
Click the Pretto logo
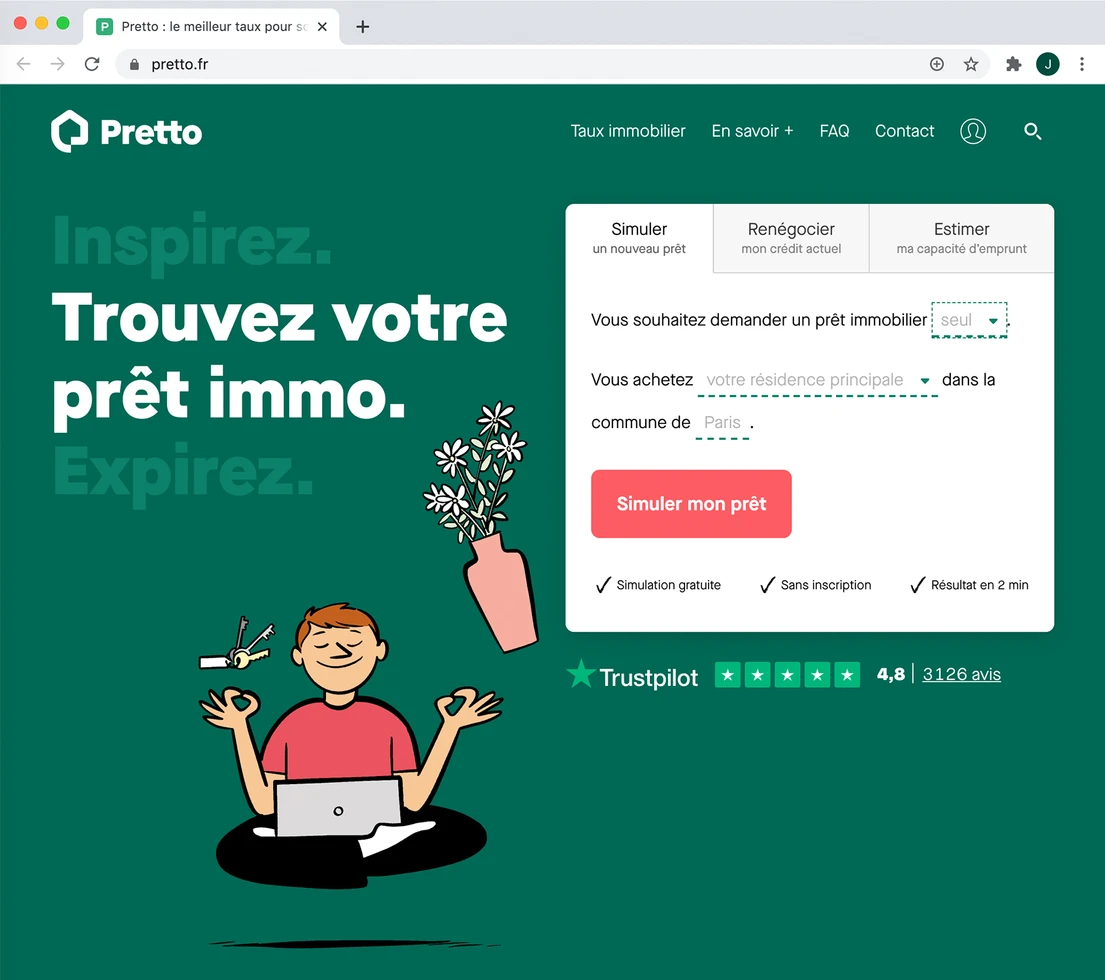pos(126,131)
